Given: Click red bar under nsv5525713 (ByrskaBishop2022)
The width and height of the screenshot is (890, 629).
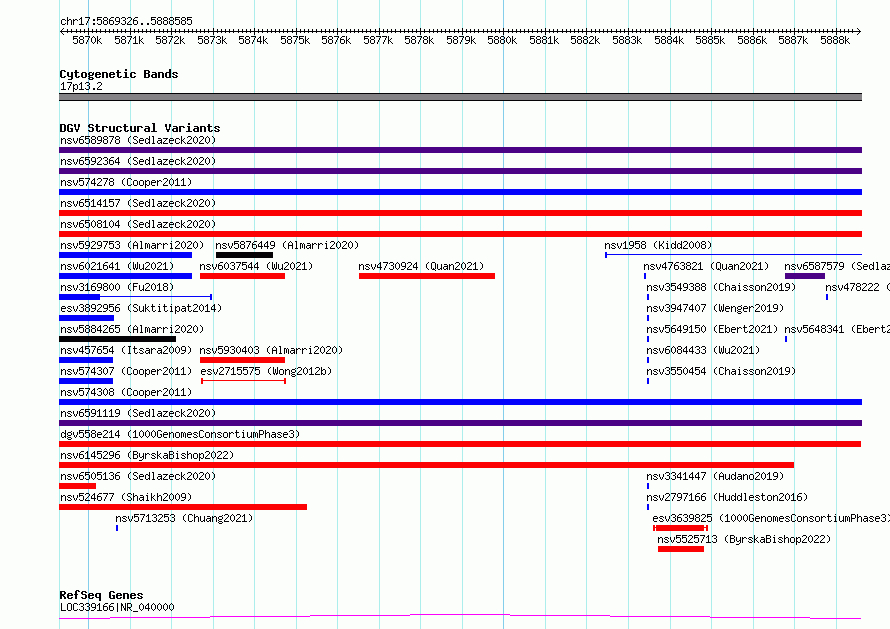Looking at the screenshot, I should [x=681, y=549].
